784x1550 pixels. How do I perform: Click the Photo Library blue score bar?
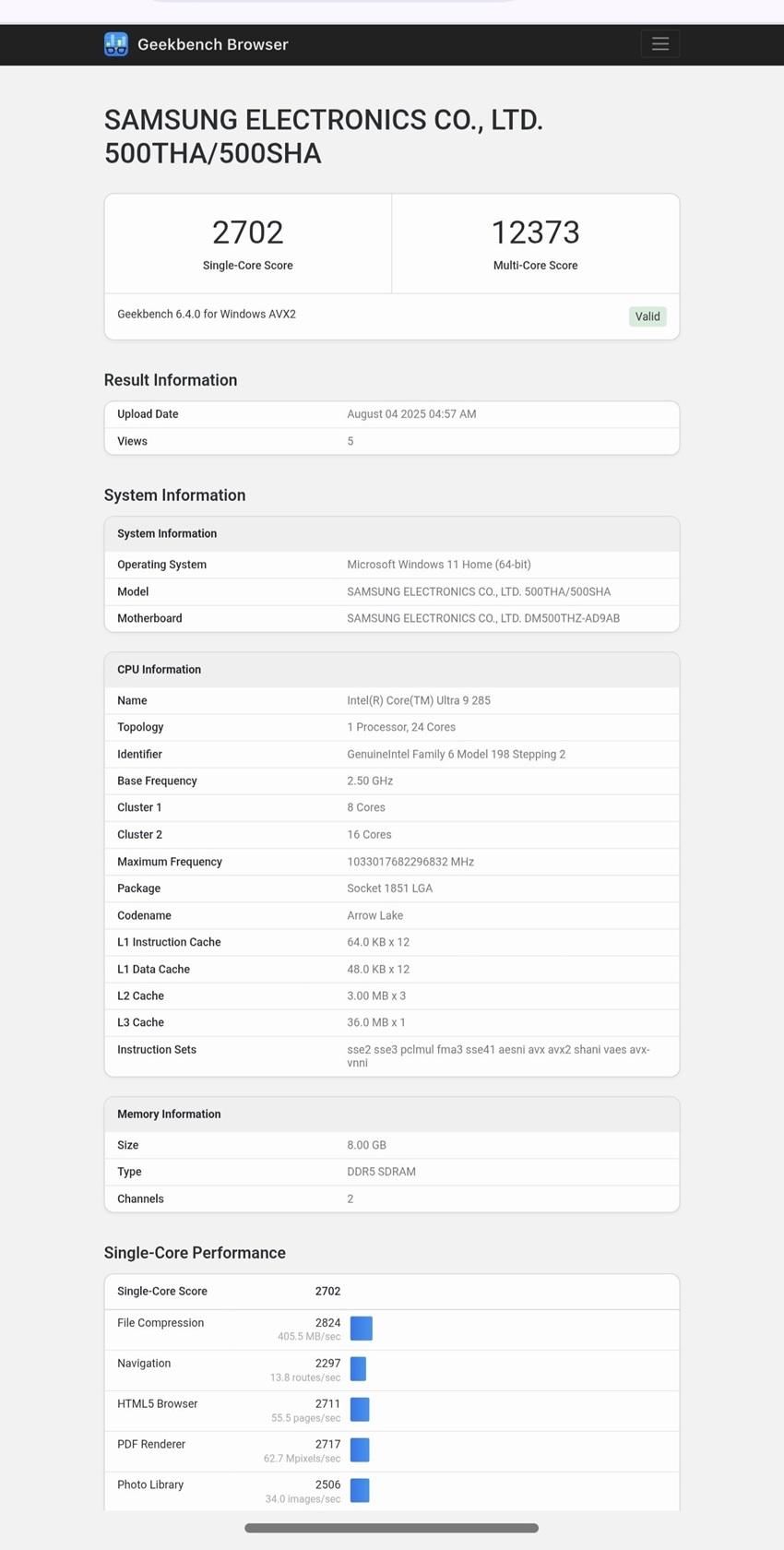(x=361, y=1491)
